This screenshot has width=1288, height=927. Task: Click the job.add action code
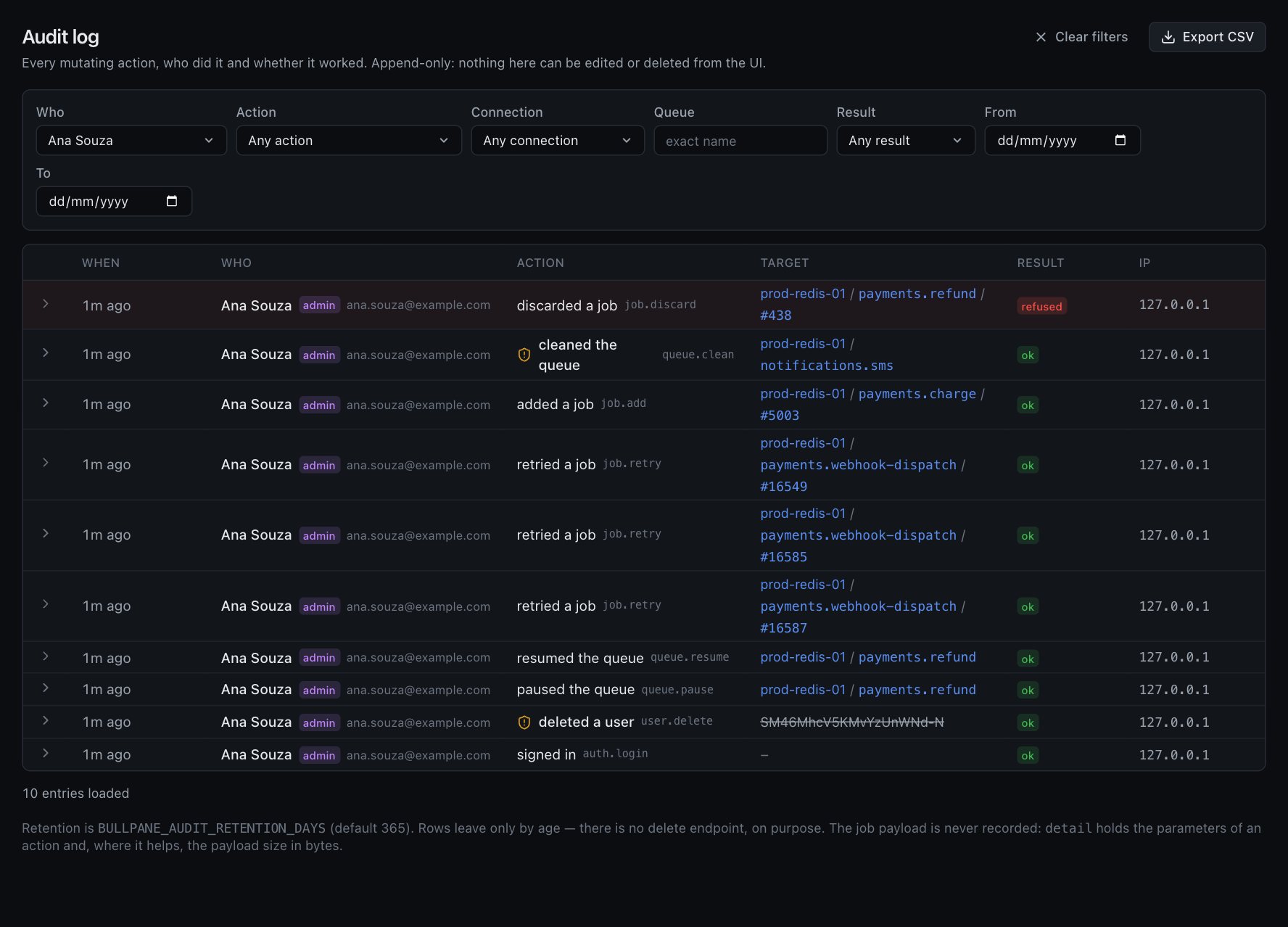[623, 403]
